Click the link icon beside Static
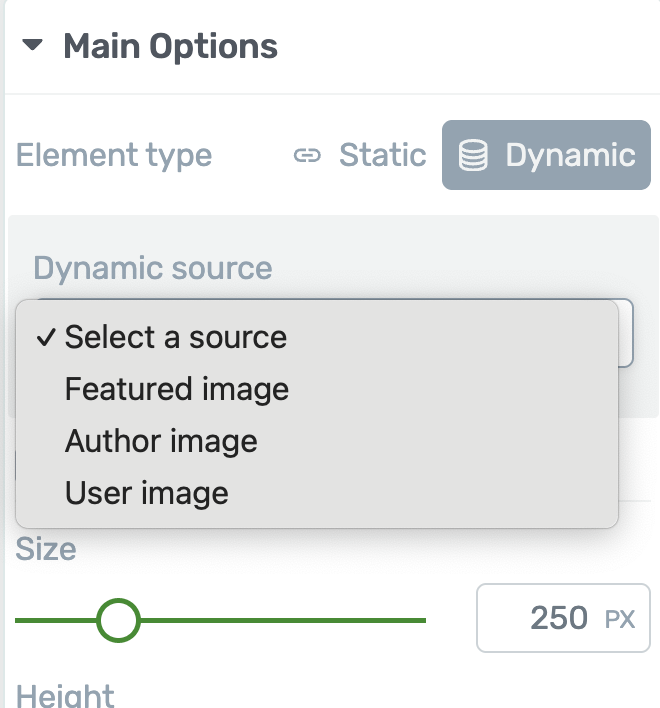Screen dimensions: 660x708 tap(307, 156)
